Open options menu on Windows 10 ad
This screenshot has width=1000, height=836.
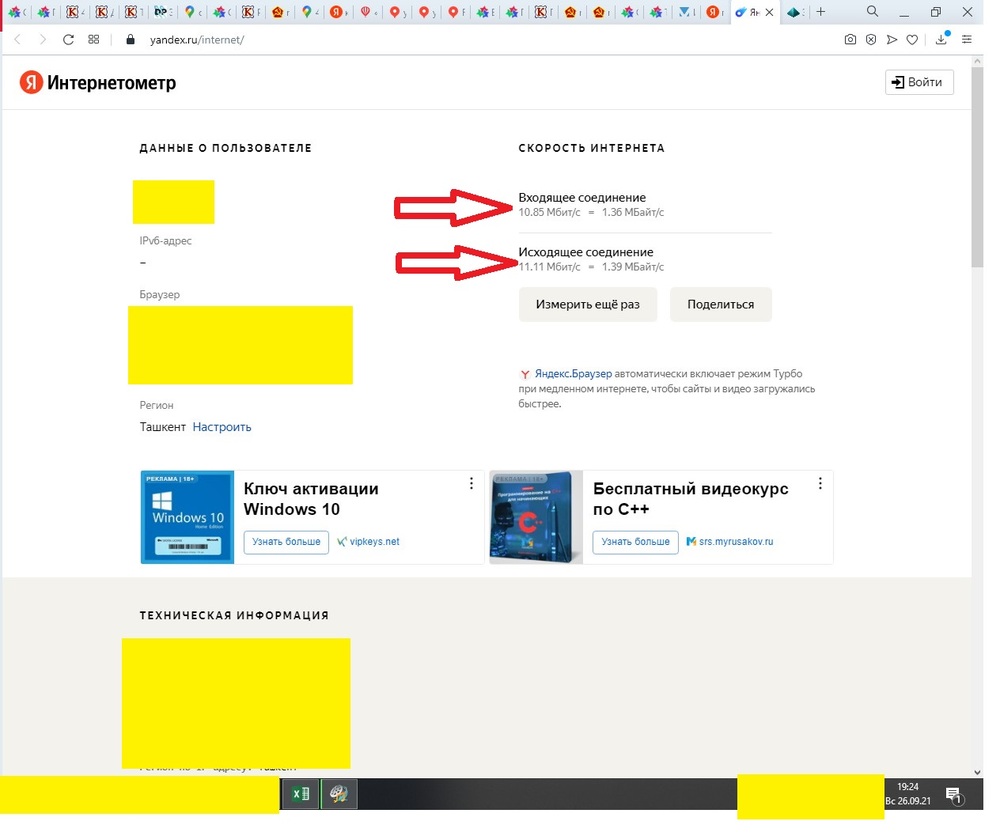(x=471, y=484)
